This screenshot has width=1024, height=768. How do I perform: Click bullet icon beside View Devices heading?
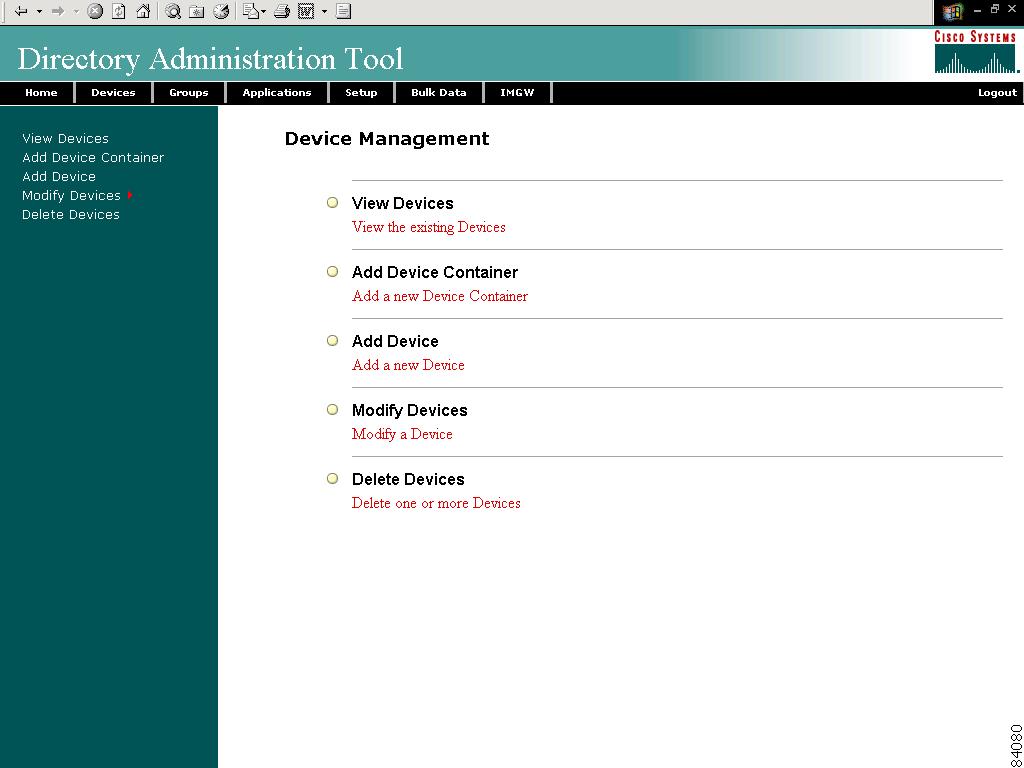pyautogui.click(x=332, y=202)
